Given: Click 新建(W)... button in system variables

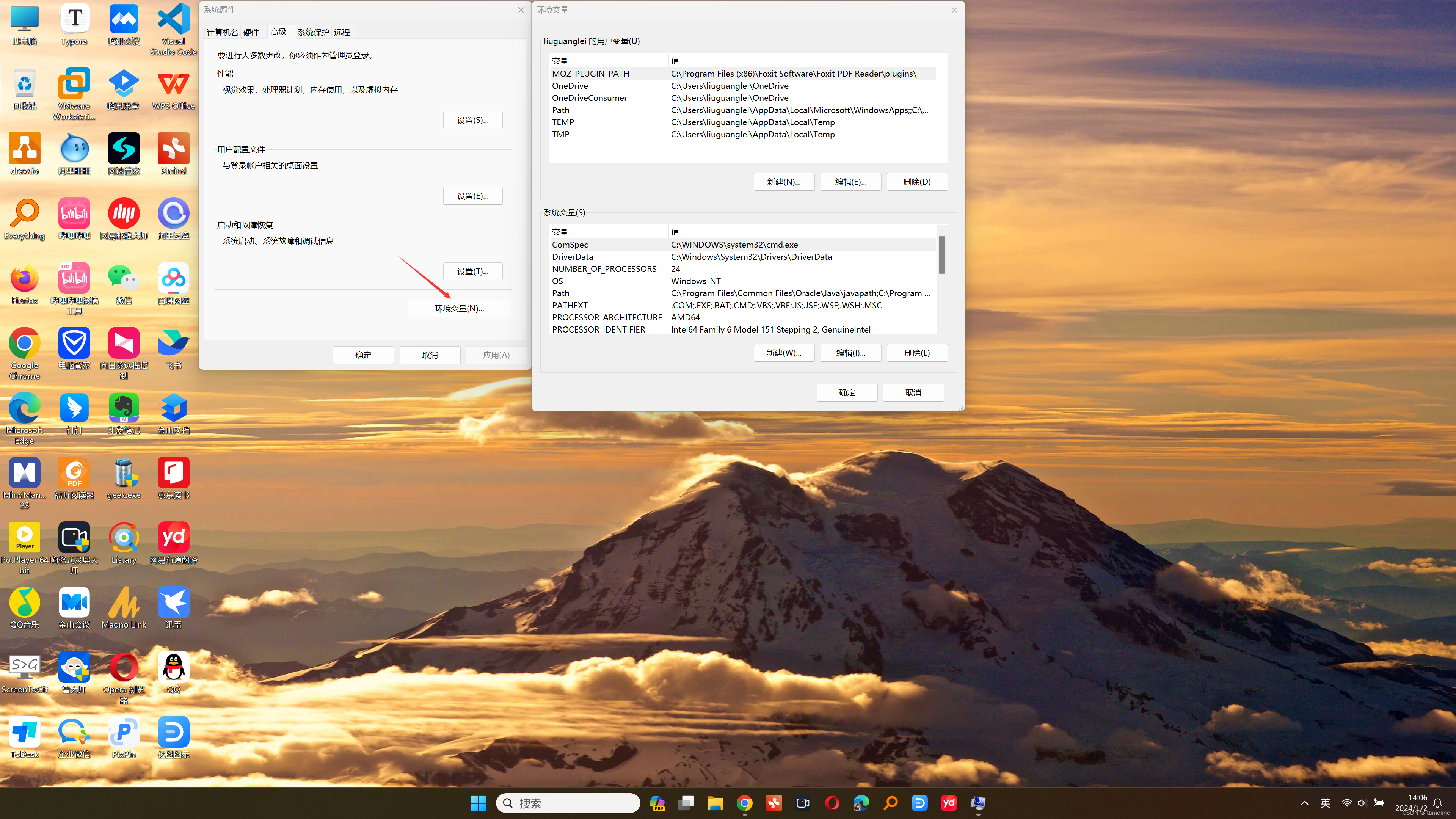Looking at the screenshot, I should (784, 352).
